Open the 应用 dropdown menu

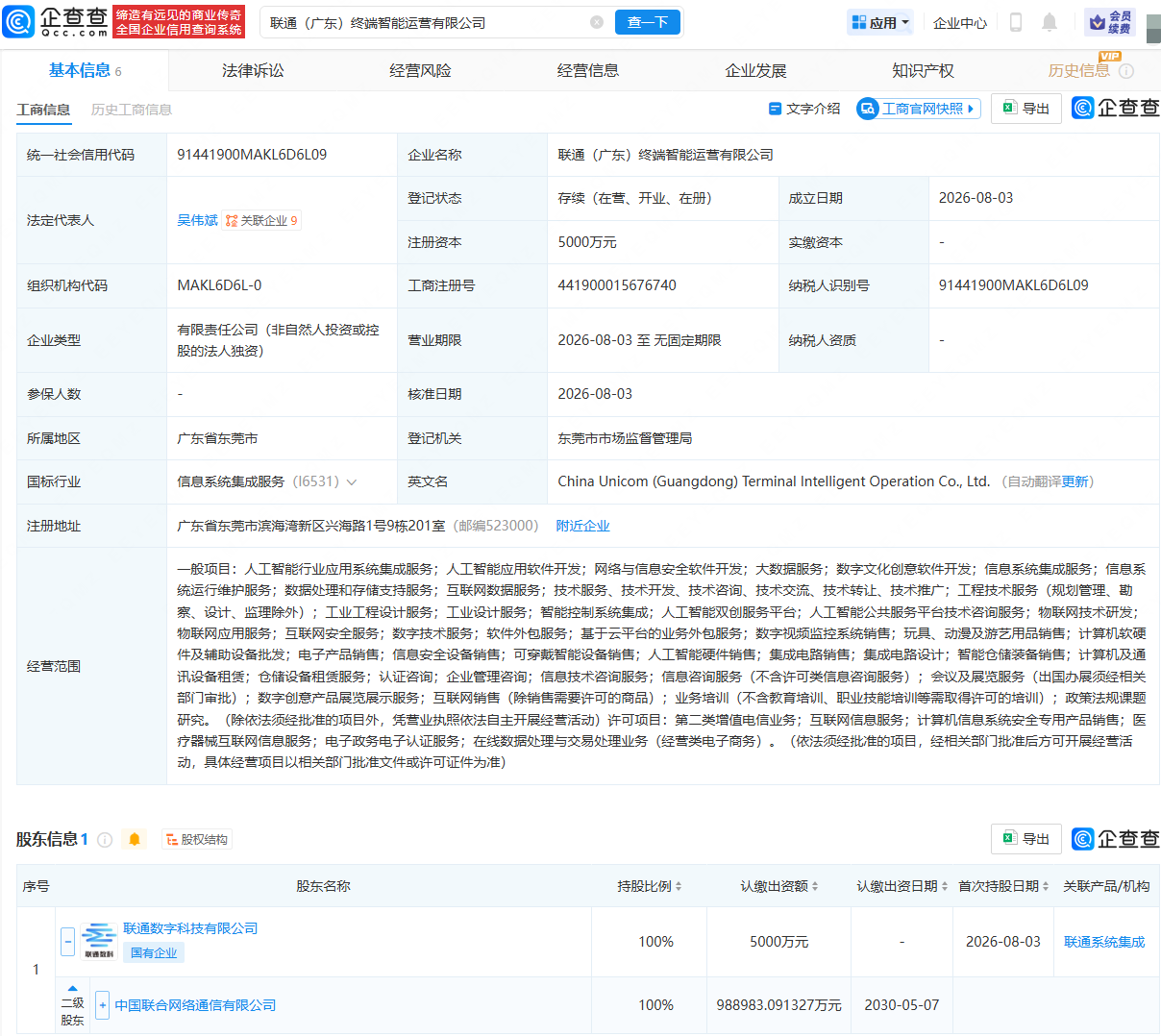880,22
